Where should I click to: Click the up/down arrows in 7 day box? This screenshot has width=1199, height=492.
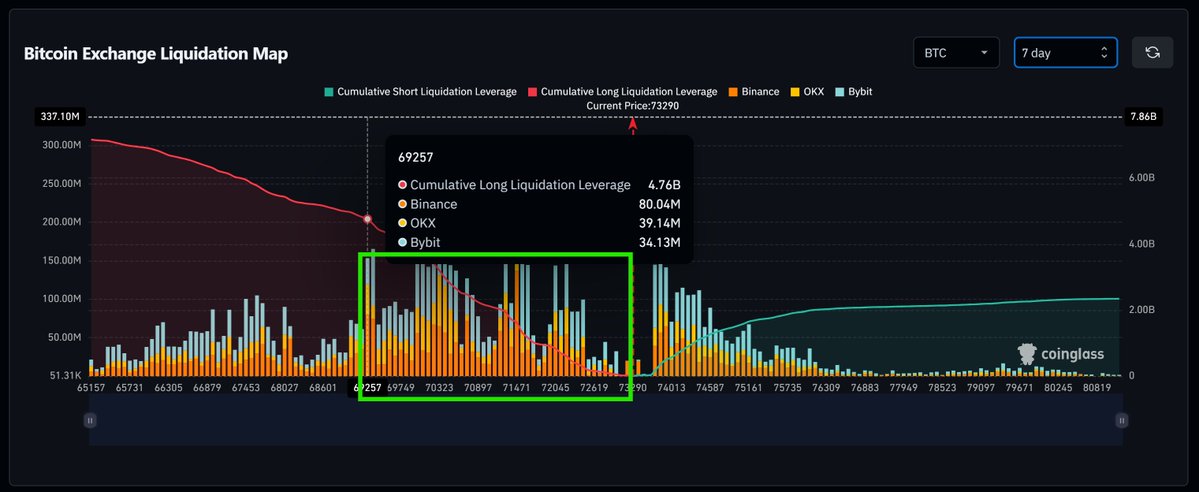pyautogui.click(x=1103, y=53)
